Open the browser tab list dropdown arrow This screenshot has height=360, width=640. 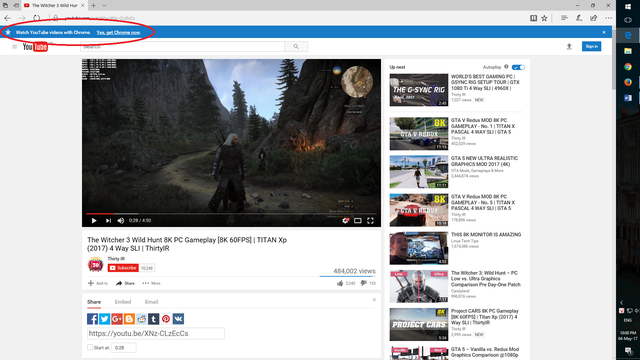[104, 5]
